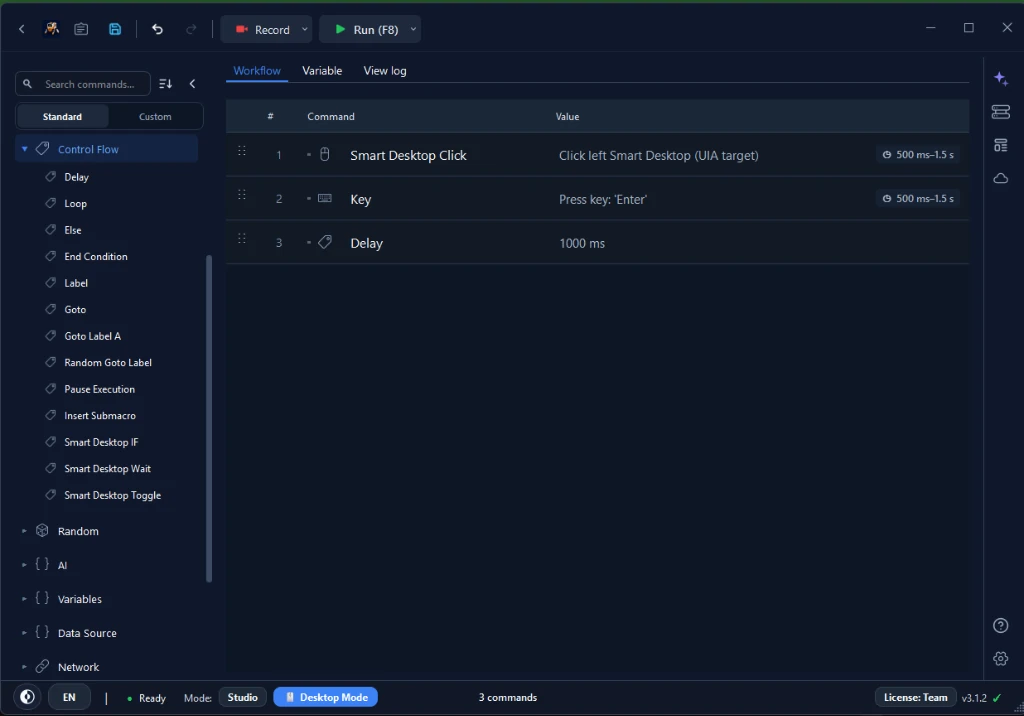Switch to Desktop Mode
1024x716 pixels.
click(x=326, y=697)
